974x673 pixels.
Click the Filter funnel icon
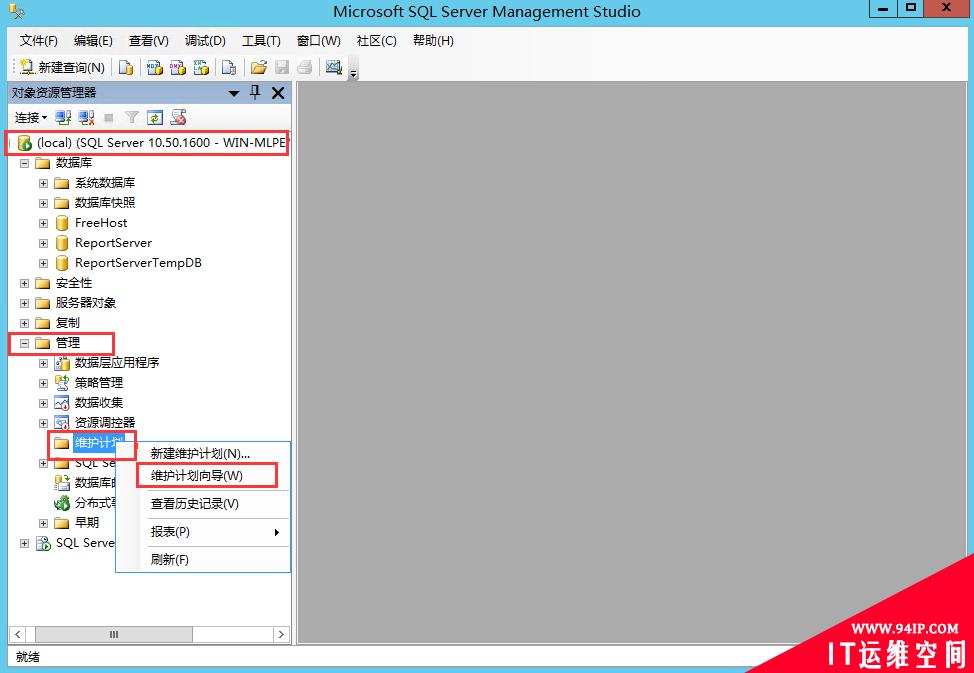(132, 117)
